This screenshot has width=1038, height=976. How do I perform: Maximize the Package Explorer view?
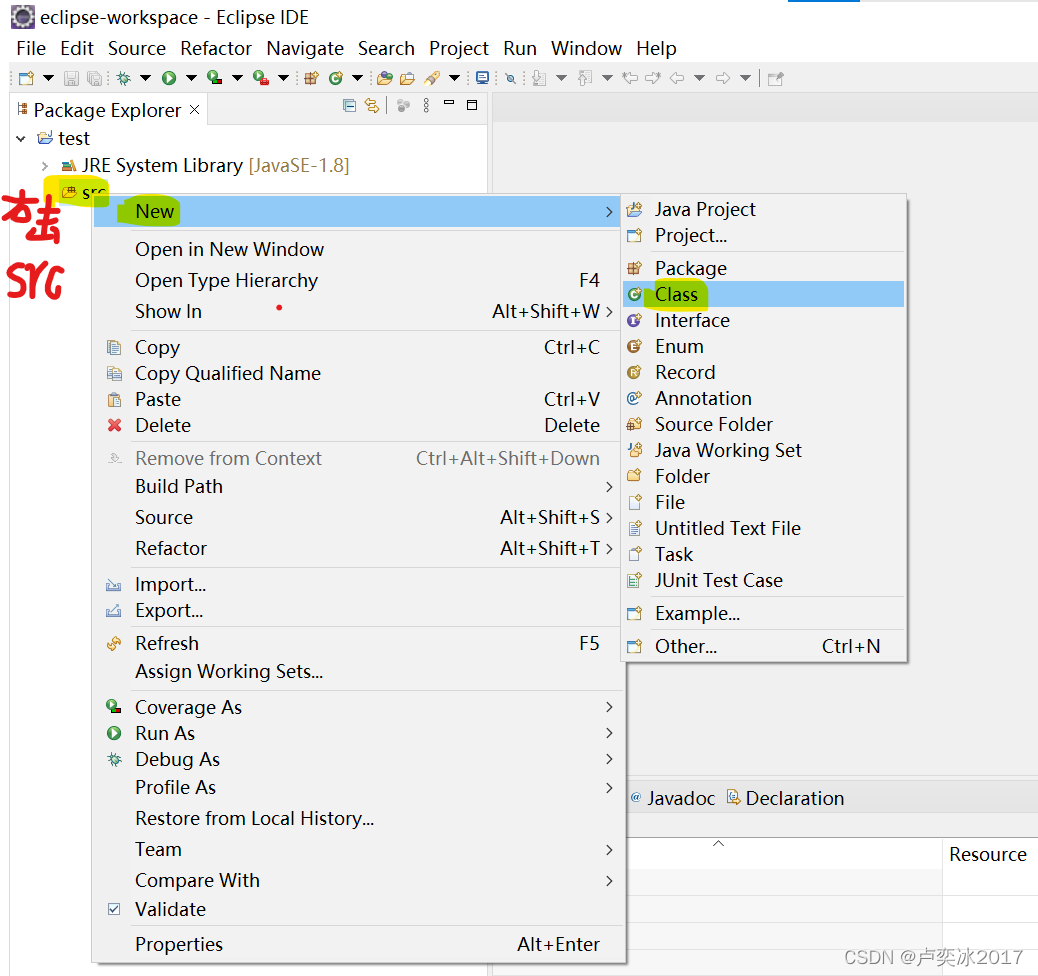coord(472,105)
